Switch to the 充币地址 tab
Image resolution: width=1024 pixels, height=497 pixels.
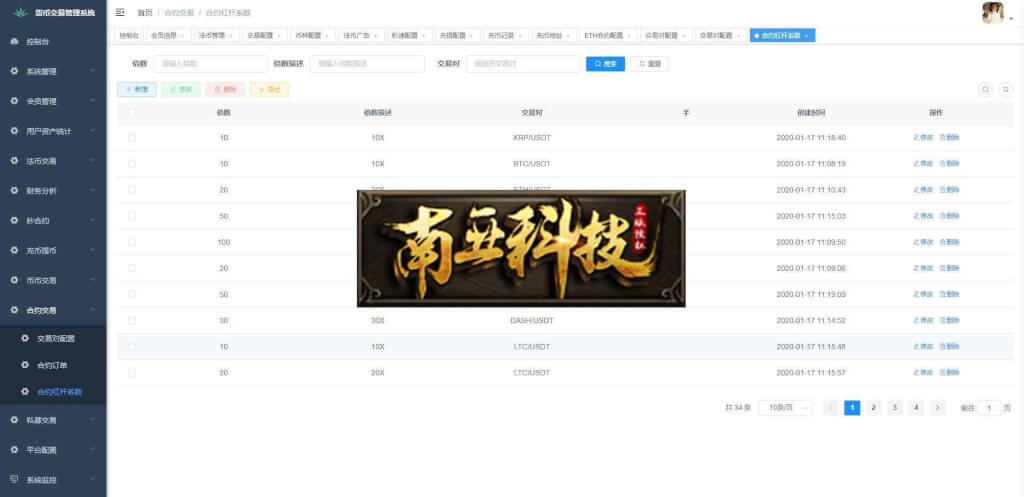[x=552, y=35]
